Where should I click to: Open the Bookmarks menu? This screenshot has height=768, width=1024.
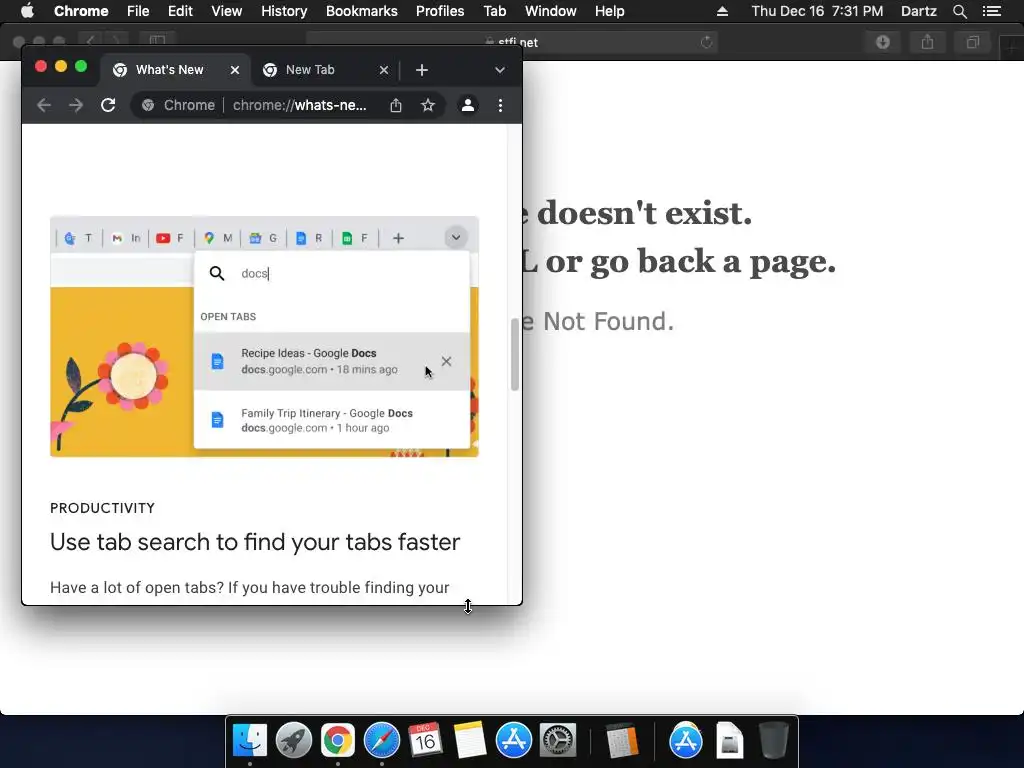(362, 11)
